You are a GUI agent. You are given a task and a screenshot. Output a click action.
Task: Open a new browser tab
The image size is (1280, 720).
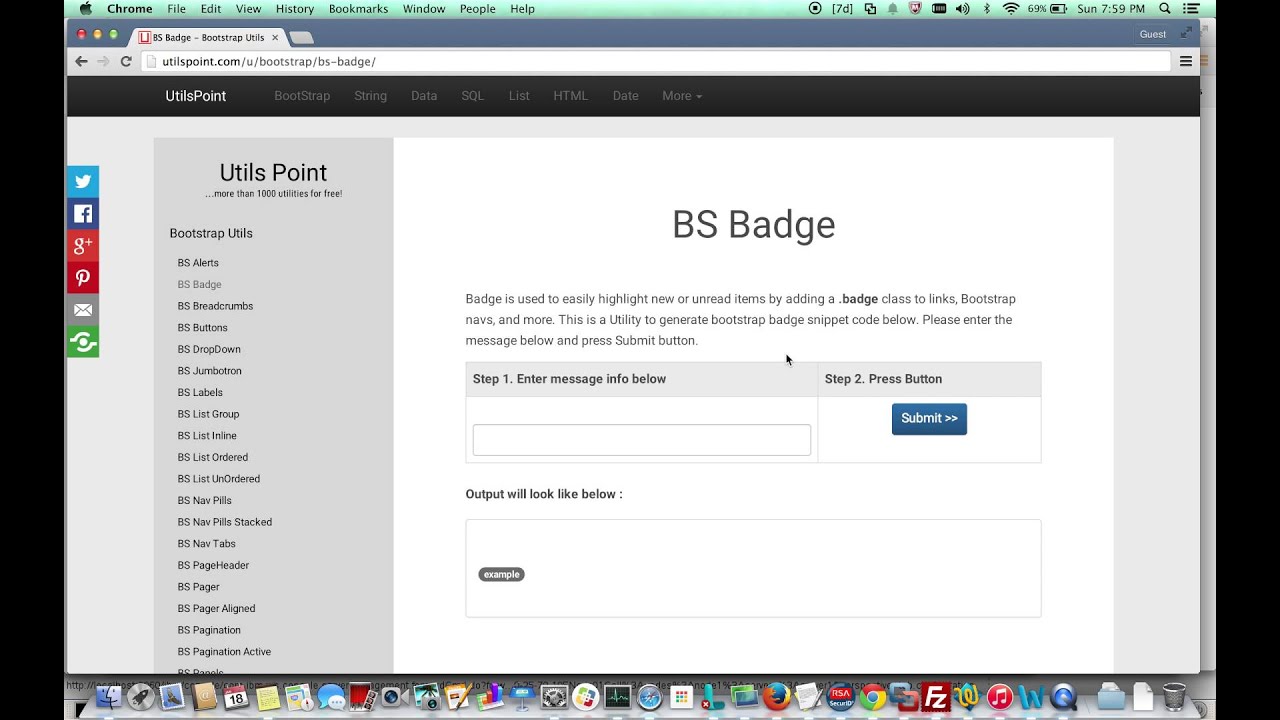point(301,38)
